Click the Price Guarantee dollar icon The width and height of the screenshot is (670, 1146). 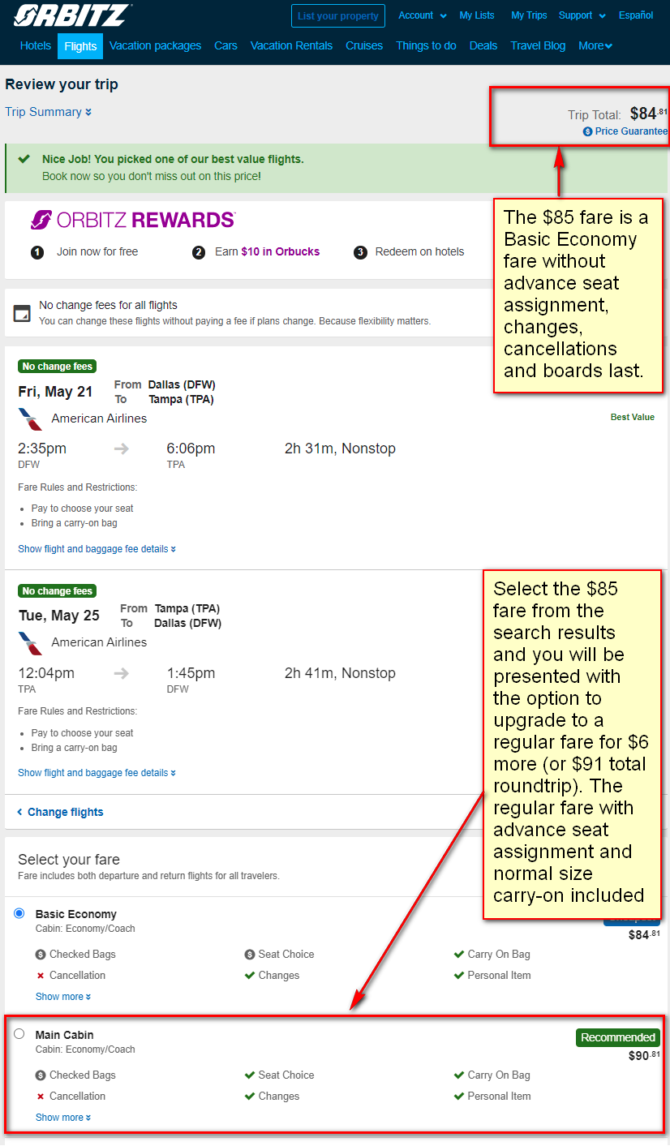[587, 132]
